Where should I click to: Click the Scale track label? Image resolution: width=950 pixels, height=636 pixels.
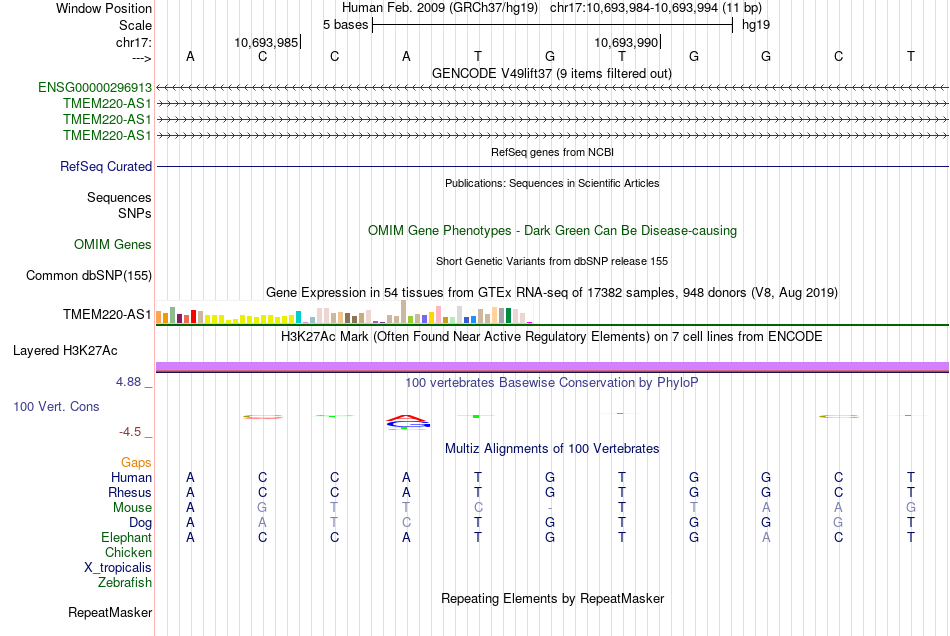pyautogui.click(x=135, y=25)
